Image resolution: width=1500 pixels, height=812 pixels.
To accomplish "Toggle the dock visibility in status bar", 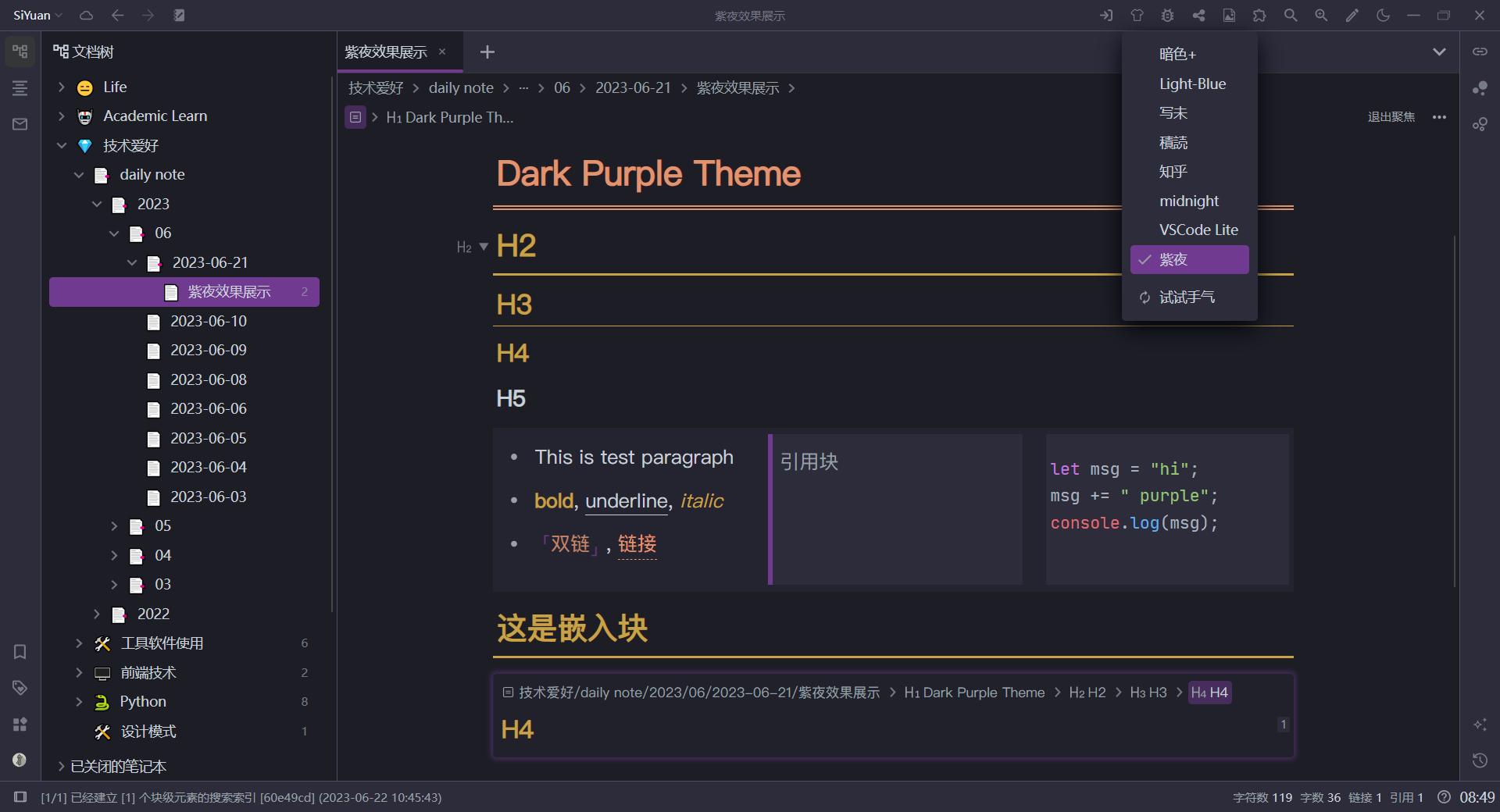I will click(20, 797).
